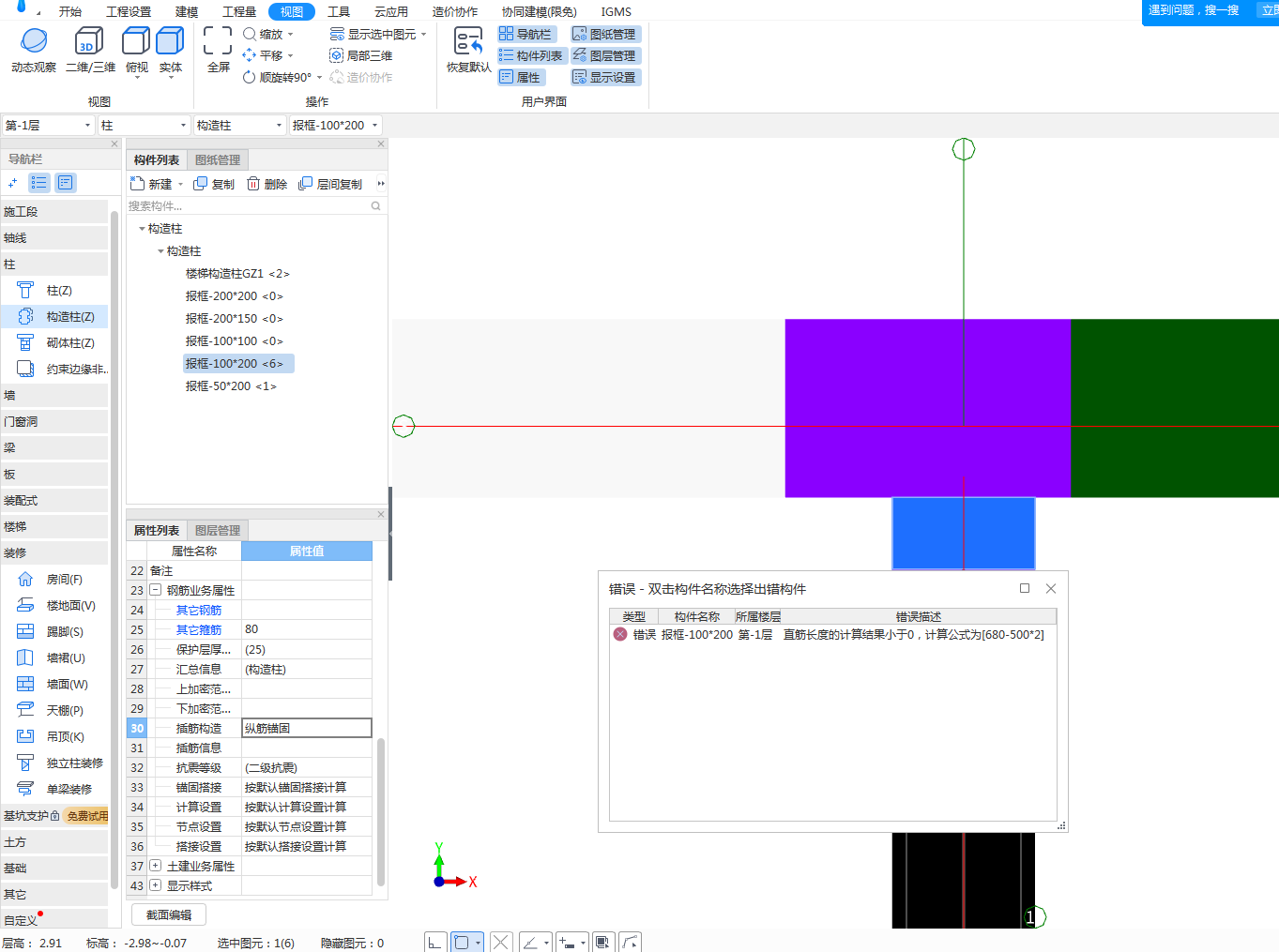This screenshot has height=952, width=1279.
Task: Open the 报框-100*200 component dropdown
Action: tap(335, 125)
